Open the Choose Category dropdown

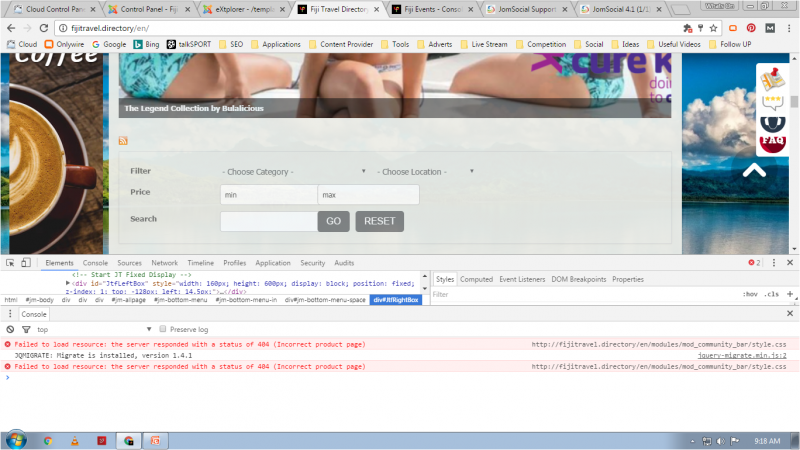pos(294,172)
